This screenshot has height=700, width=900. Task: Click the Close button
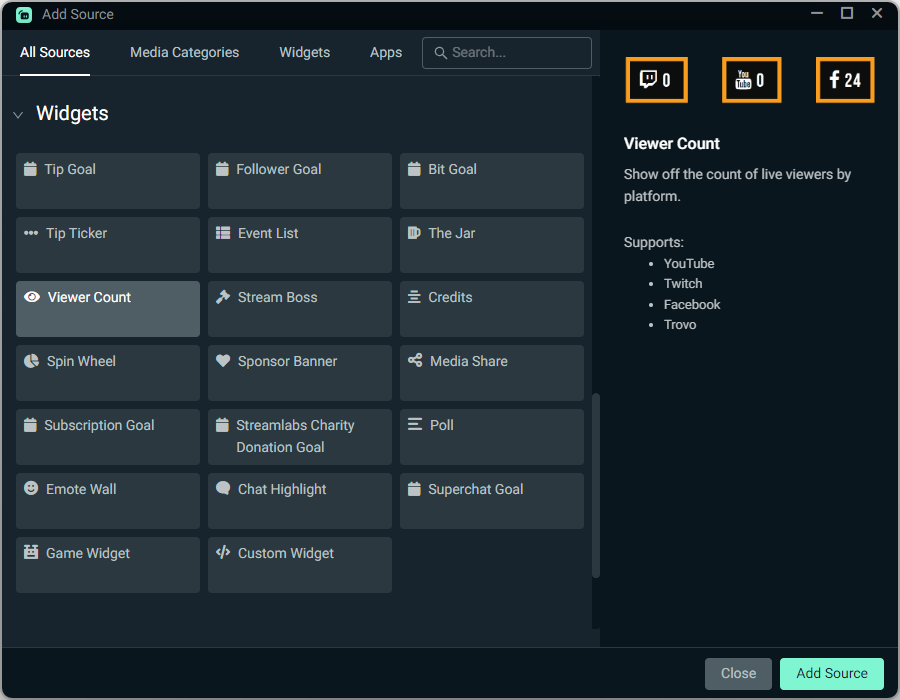tap(738, 674)
